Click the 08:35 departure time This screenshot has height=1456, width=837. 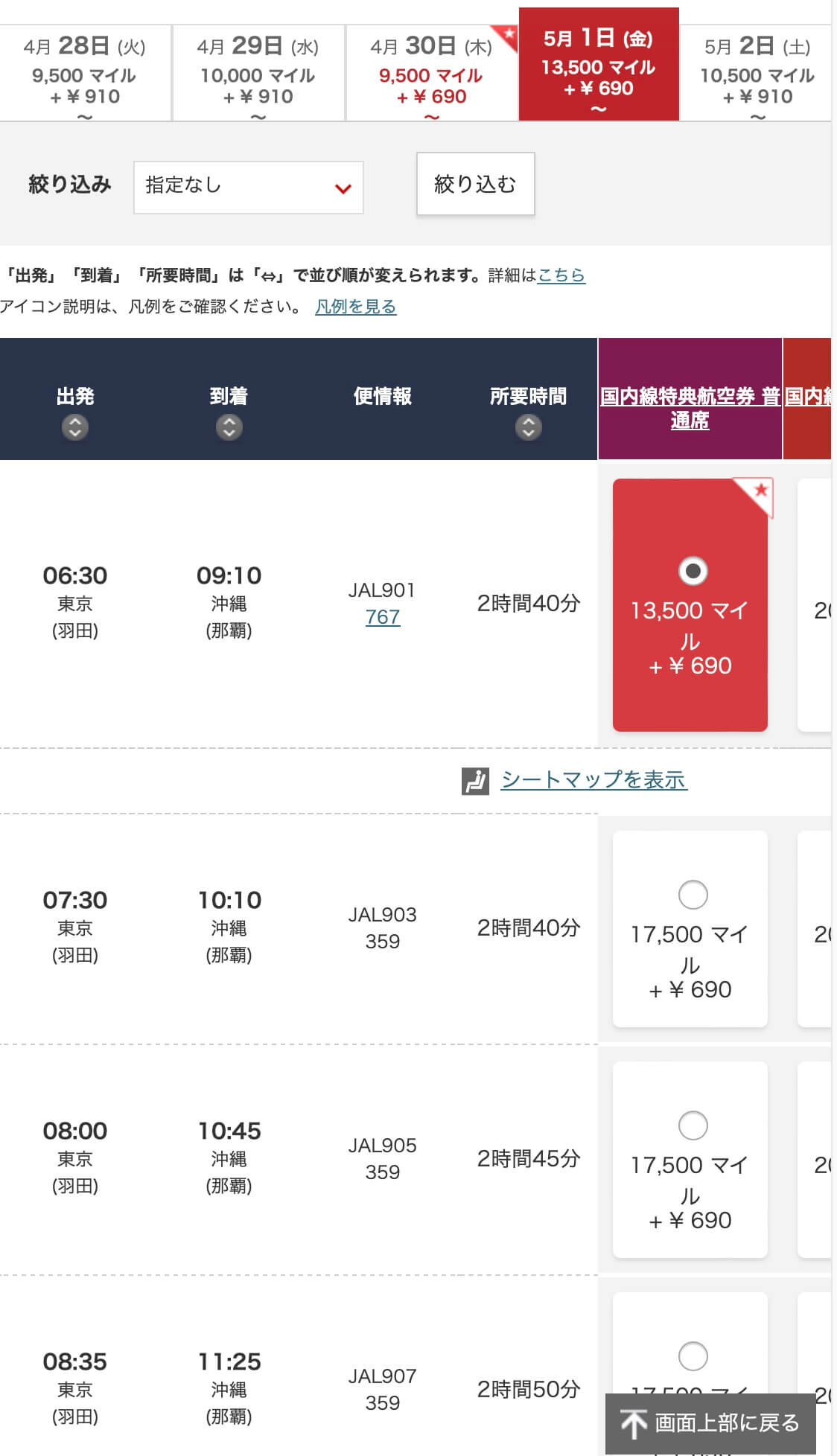pyautogui.click(x=75, y=1361)
